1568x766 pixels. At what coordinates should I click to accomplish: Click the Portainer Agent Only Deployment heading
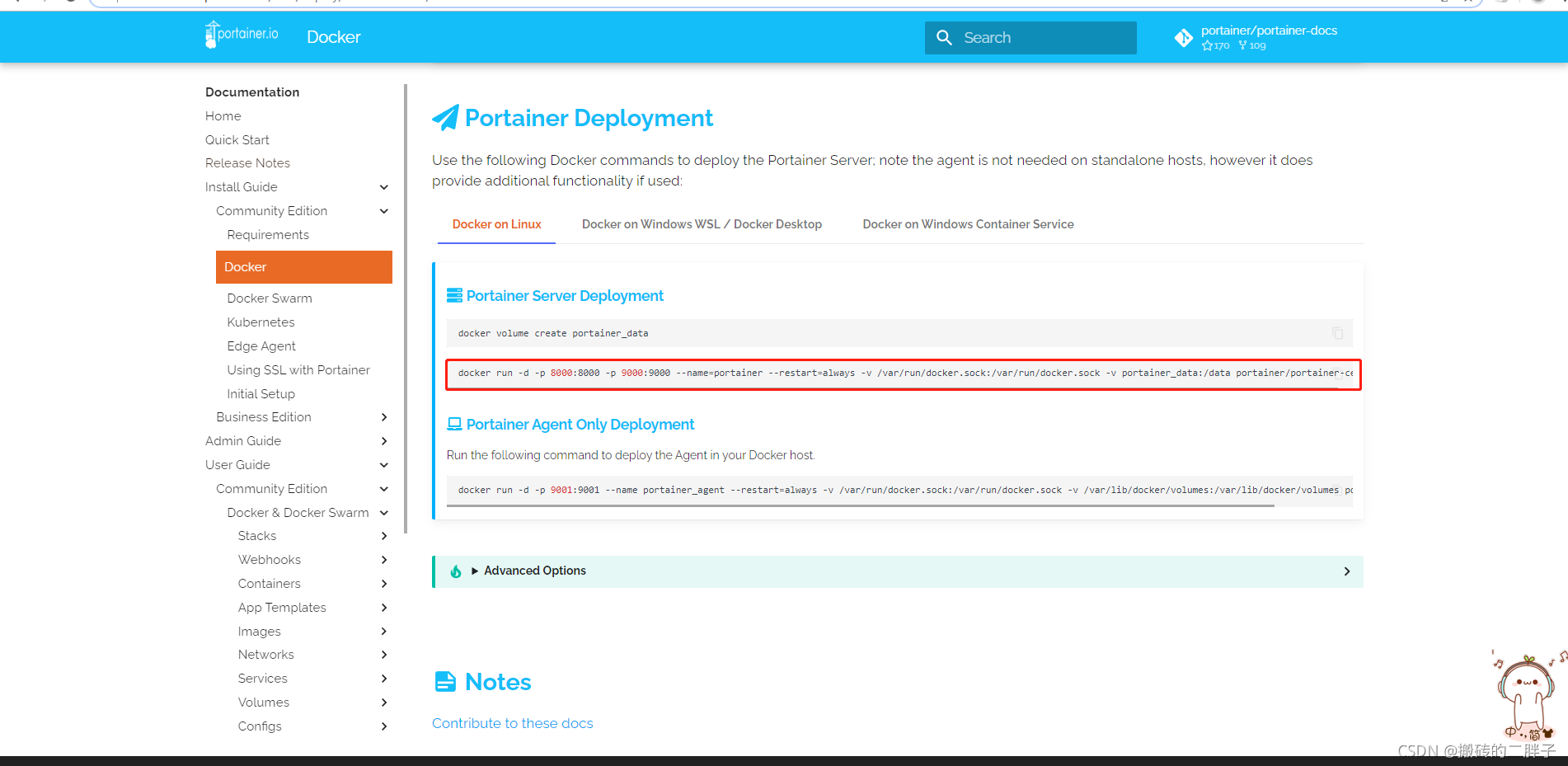click(580, 425)
